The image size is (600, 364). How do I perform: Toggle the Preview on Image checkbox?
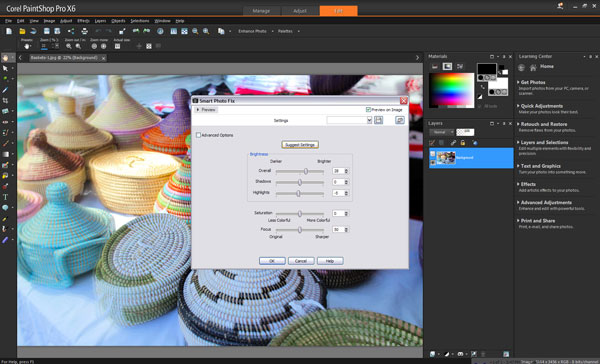click(368, 110)
